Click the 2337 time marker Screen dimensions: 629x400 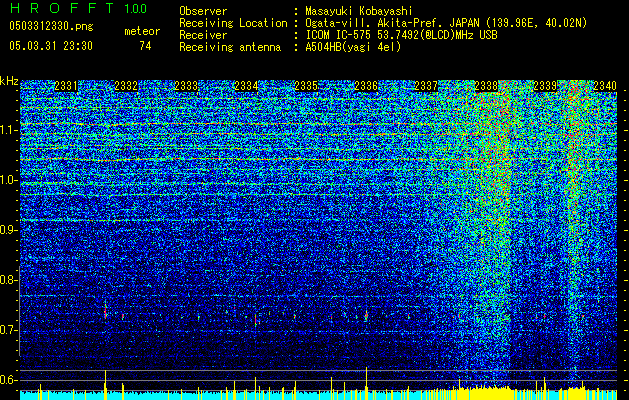(426, 86)
